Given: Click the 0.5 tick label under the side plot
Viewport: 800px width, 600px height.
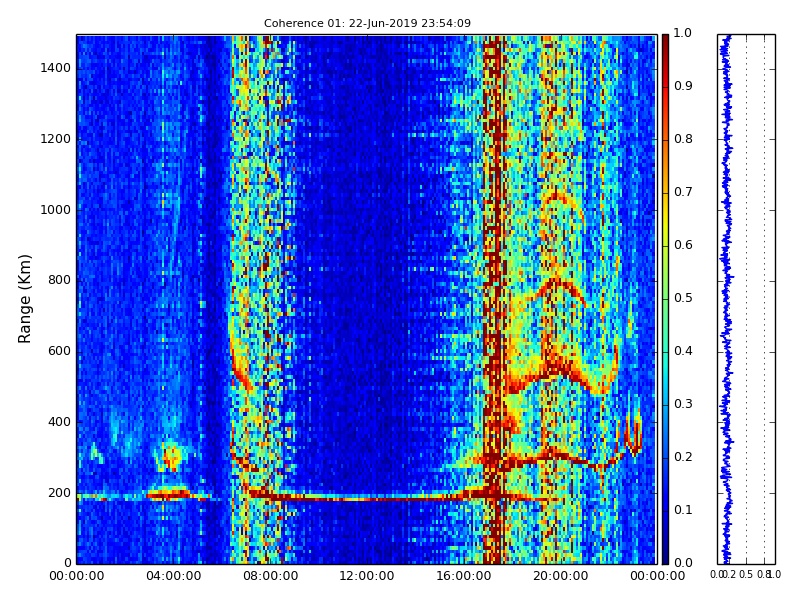Looking at the screenshot, I should pos(746,575).
